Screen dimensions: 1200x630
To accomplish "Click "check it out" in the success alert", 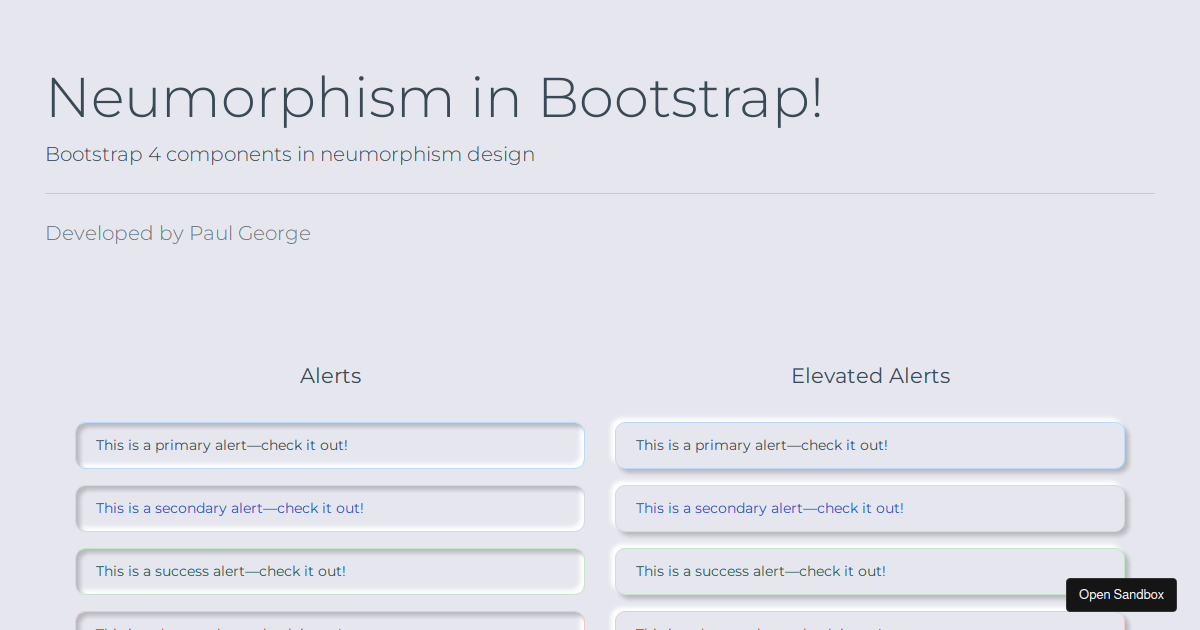I will click(302, 571).
